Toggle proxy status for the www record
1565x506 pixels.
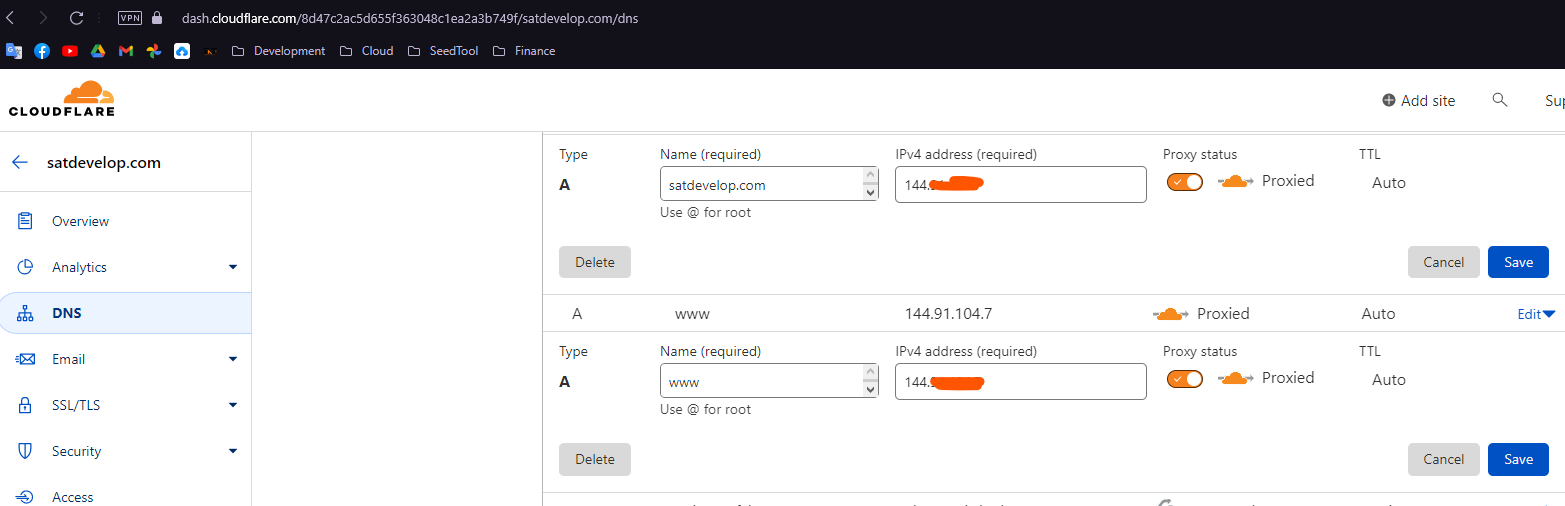(1184, 379)
